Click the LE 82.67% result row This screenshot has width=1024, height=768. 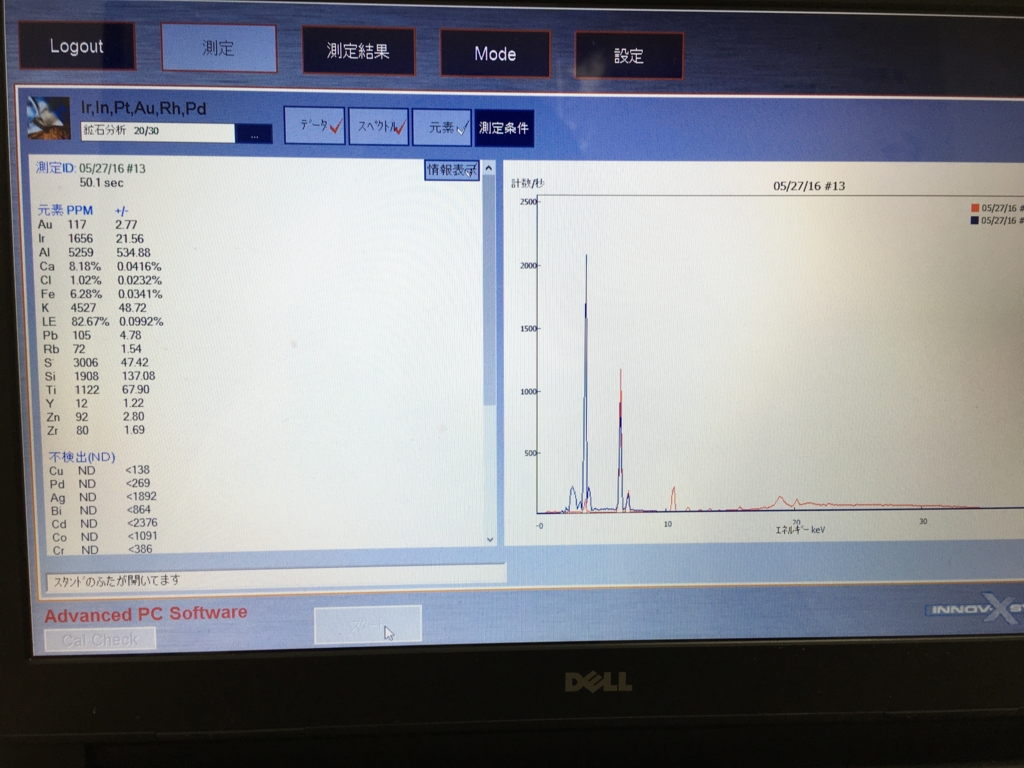[x=103, y=322]
